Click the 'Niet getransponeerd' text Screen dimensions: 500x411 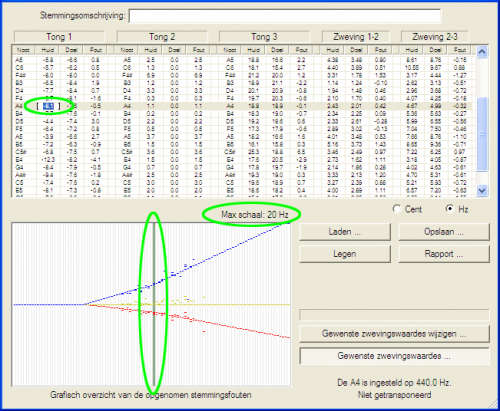pyautogui.click(x=394, y=395)
